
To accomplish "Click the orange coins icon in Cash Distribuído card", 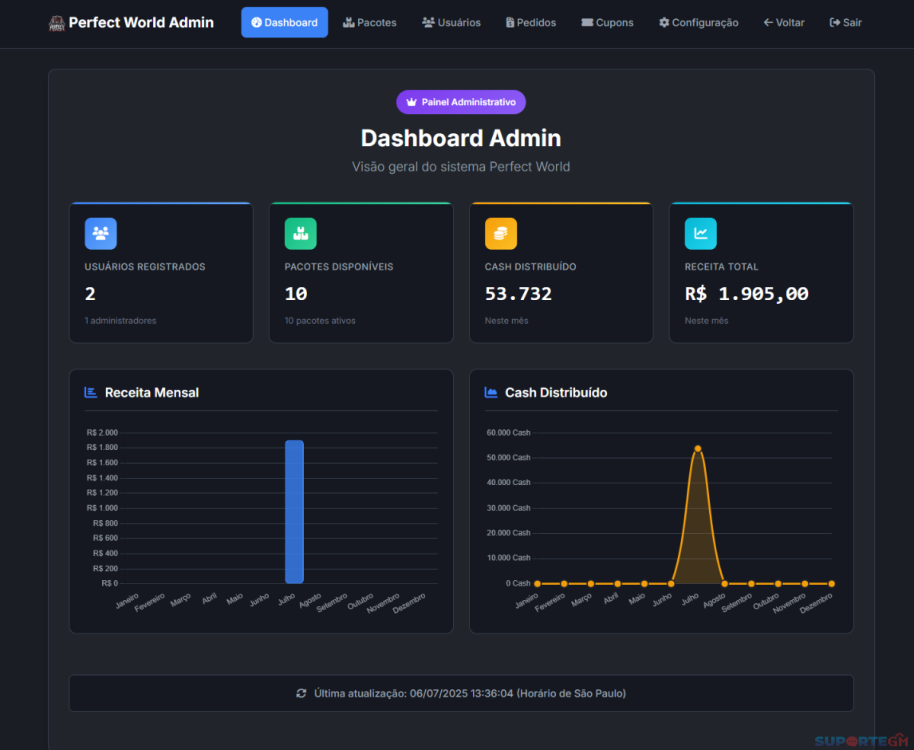I will (501, 233).
